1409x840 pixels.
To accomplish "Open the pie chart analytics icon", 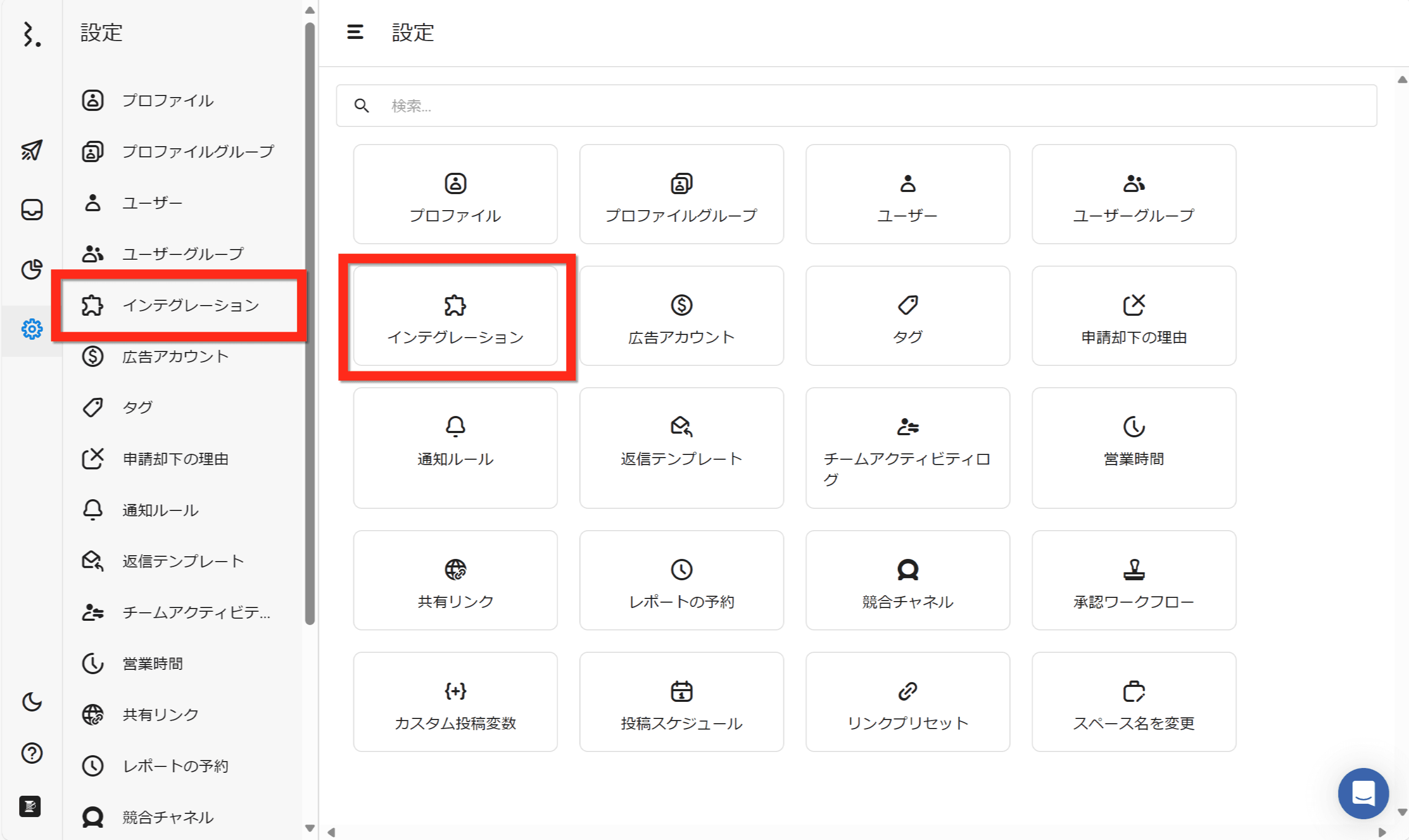I will click(x=31, y=269).
